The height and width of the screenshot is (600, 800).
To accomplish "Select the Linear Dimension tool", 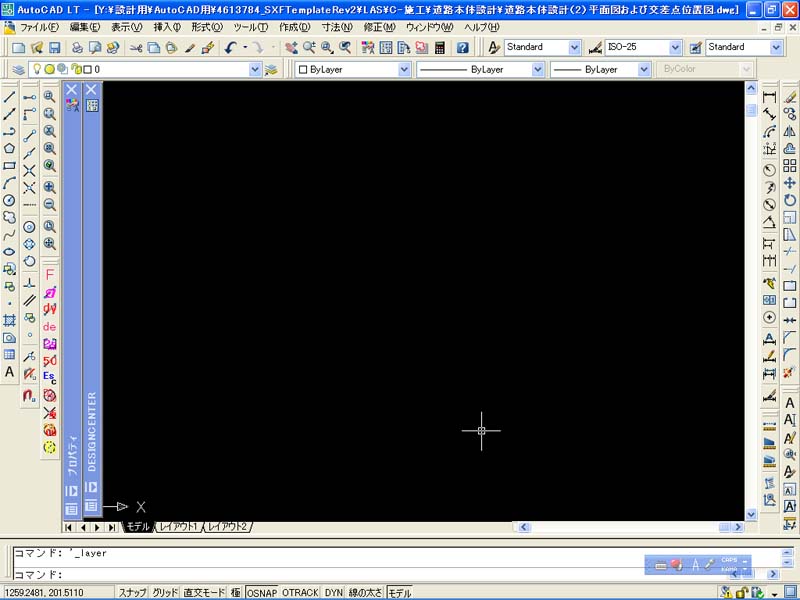I will click(x=769, y=96).
